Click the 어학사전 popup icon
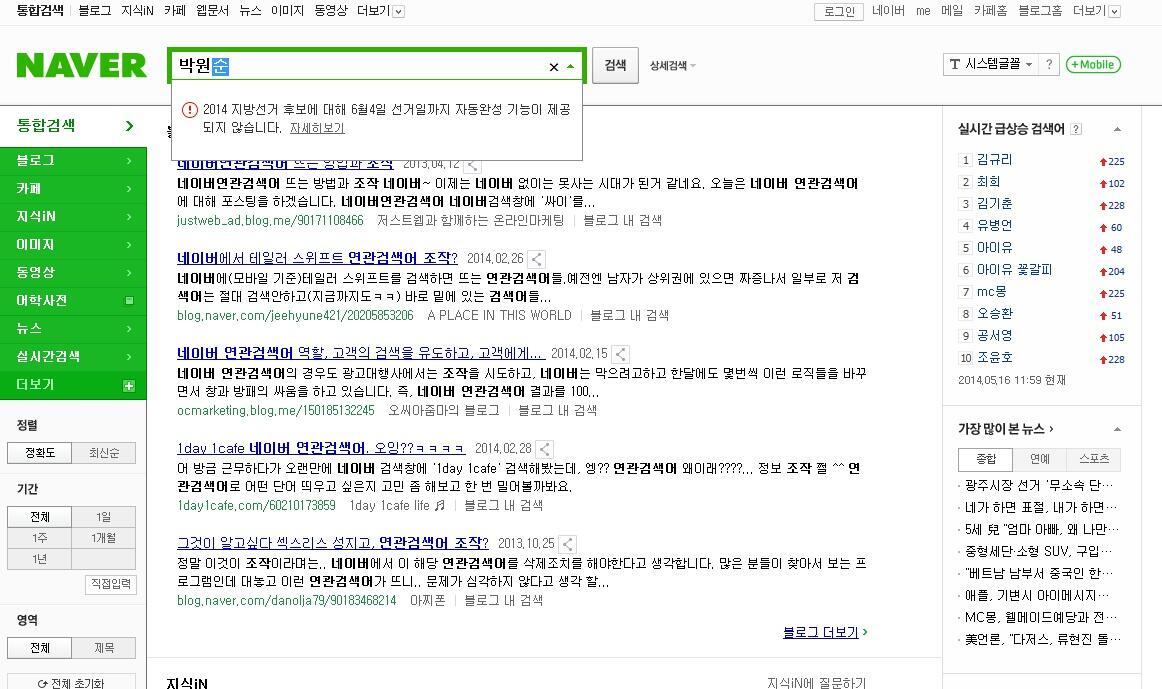 click(x=130, y=301)
